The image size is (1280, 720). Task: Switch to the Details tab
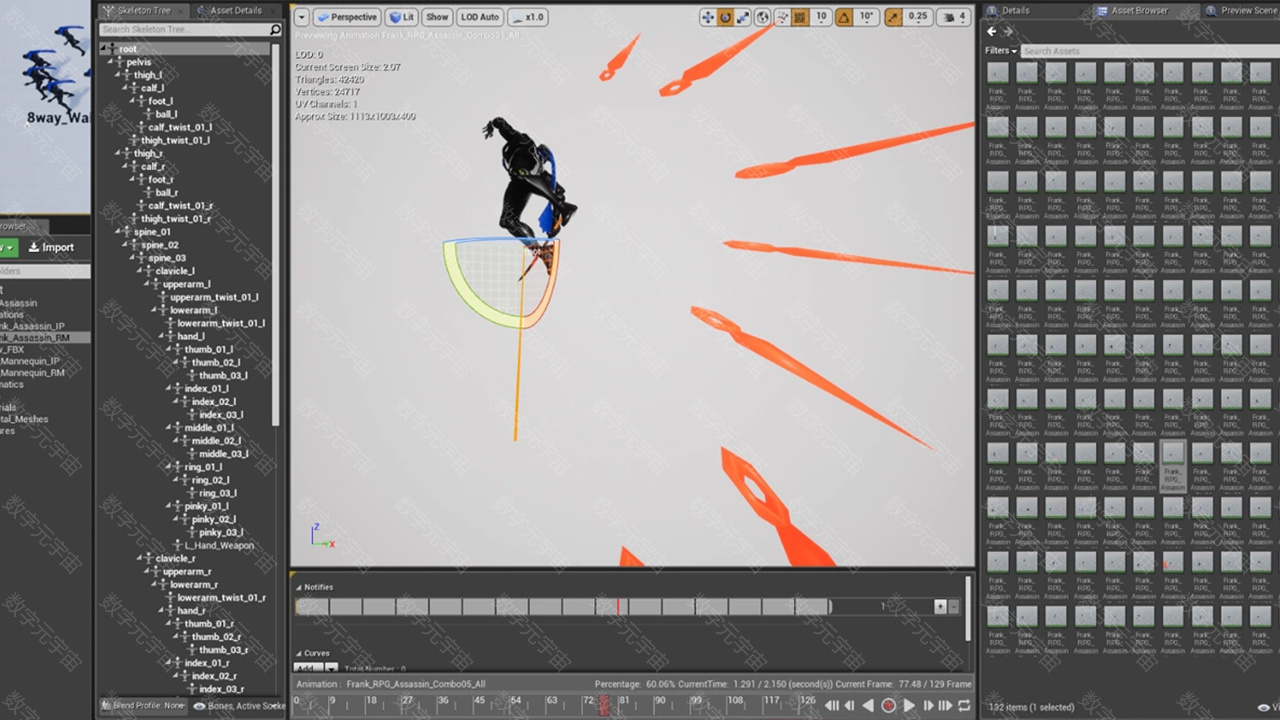coord(1015,10)
